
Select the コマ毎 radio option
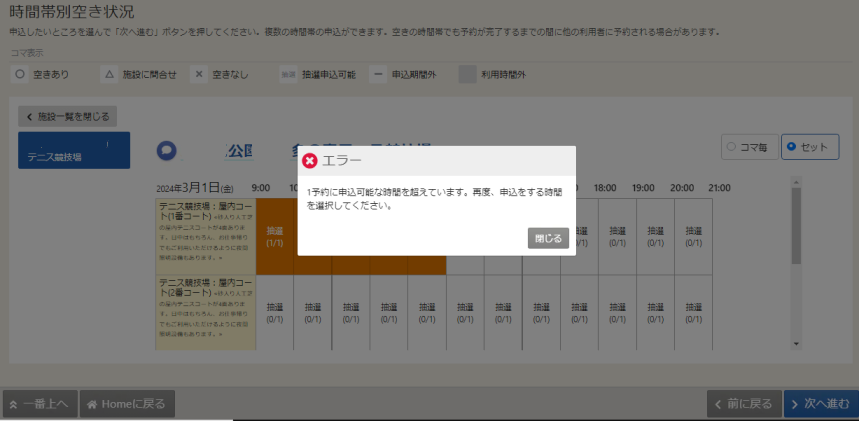click(749, 147)
